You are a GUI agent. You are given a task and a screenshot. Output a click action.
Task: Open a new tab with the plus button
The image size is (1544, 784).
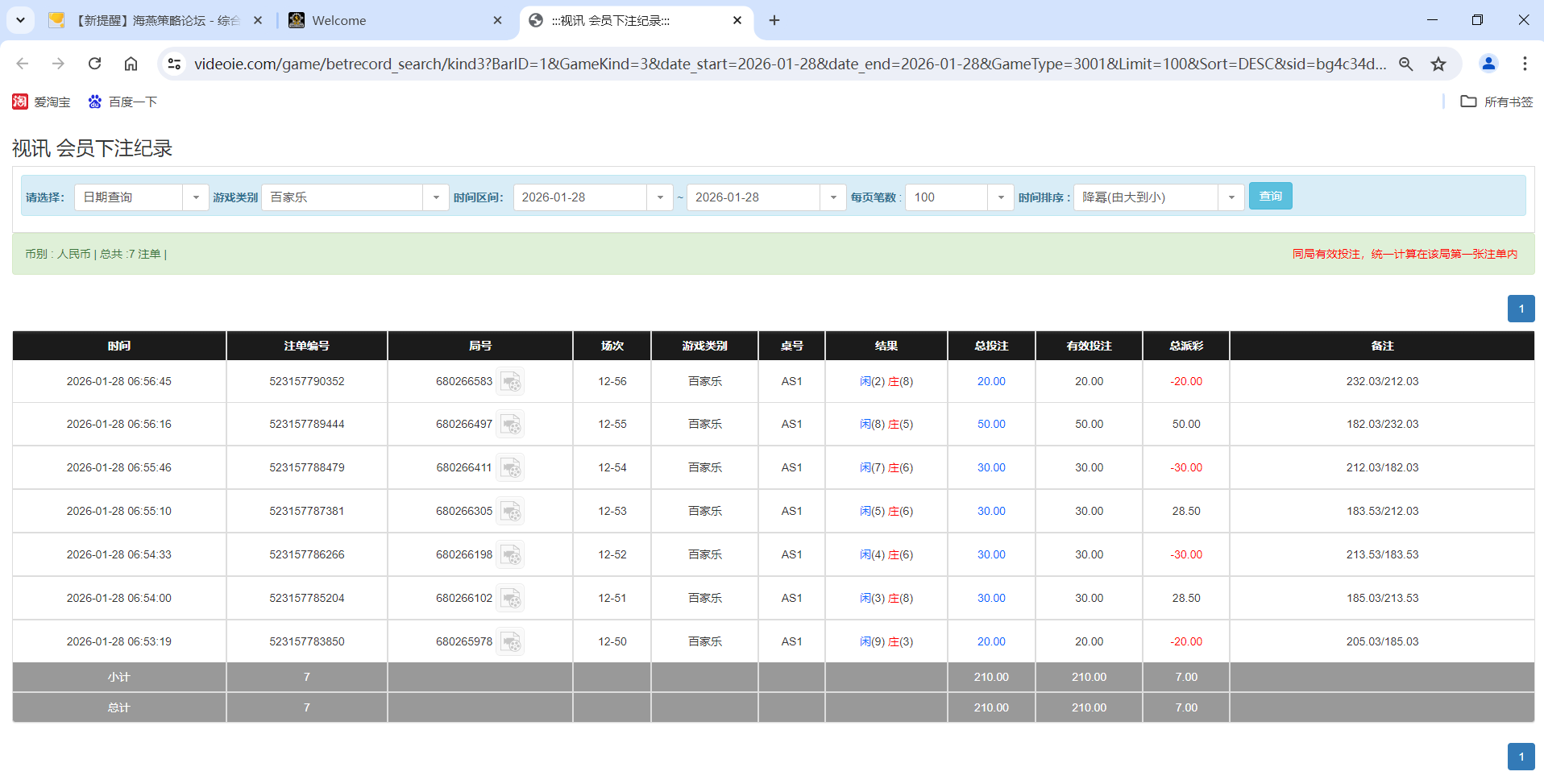(x=774, y=20)
